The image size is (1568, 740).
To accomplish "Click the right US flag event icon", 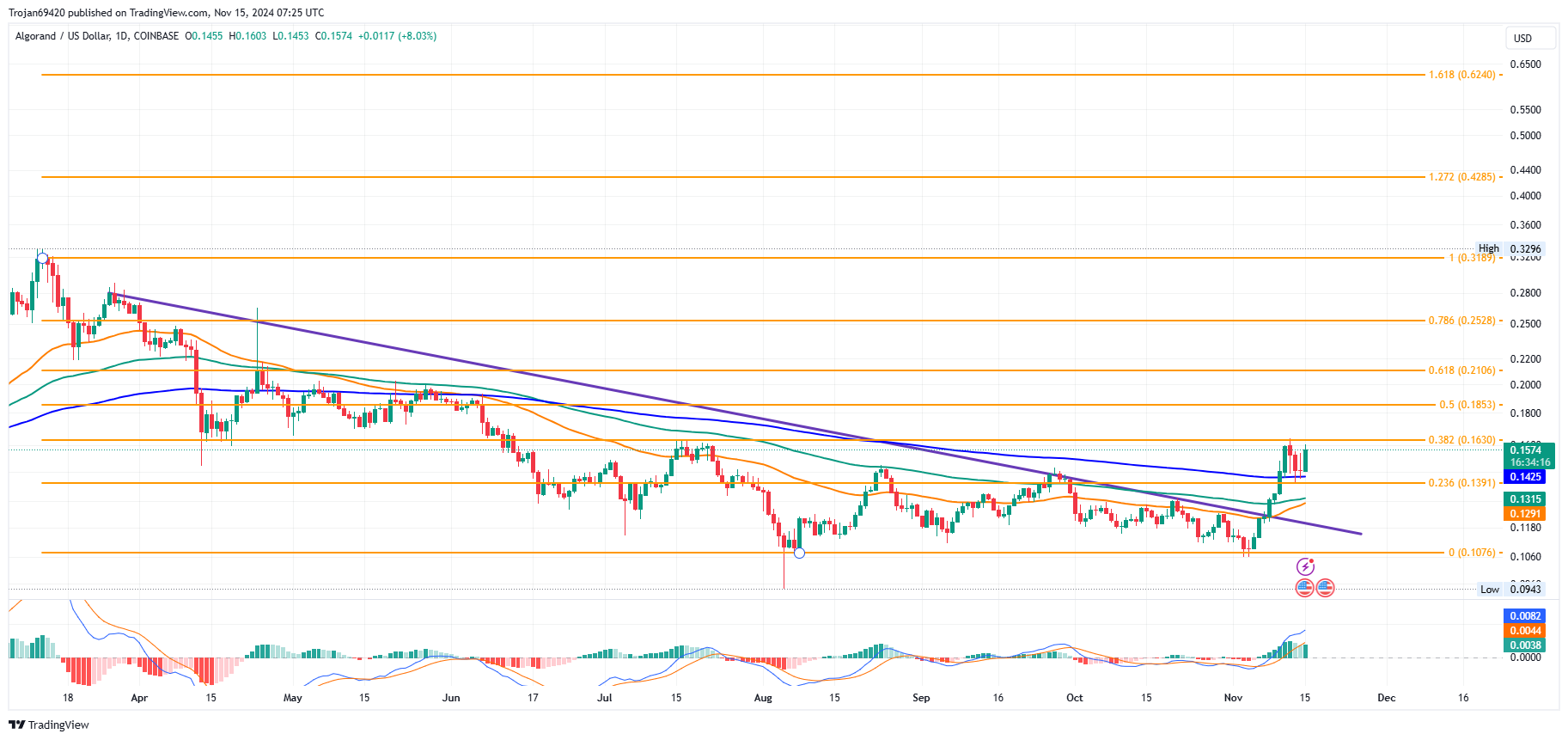I will (x=1325, y=588).
